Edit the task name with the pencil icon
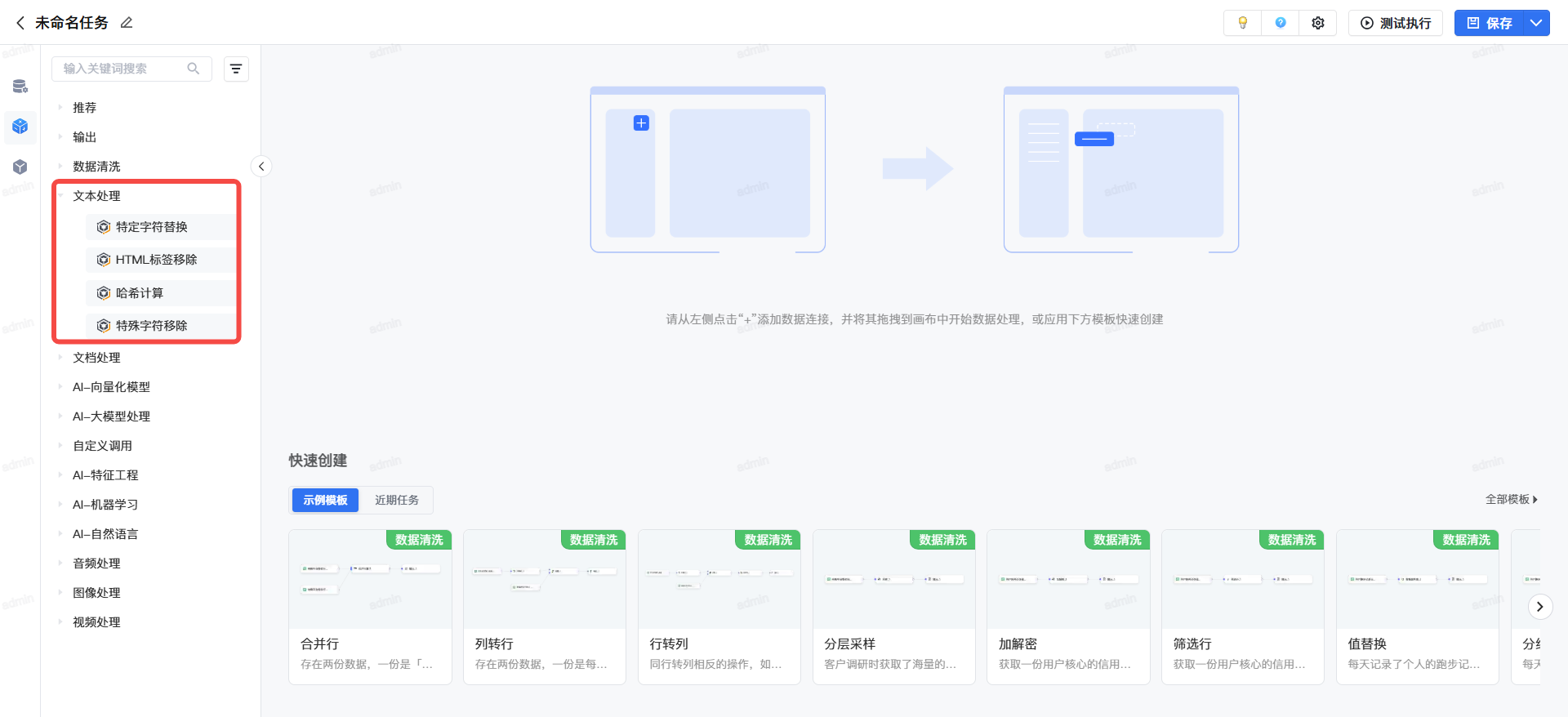This screenshot has width=1568, height=717. [x=127, y=23]
